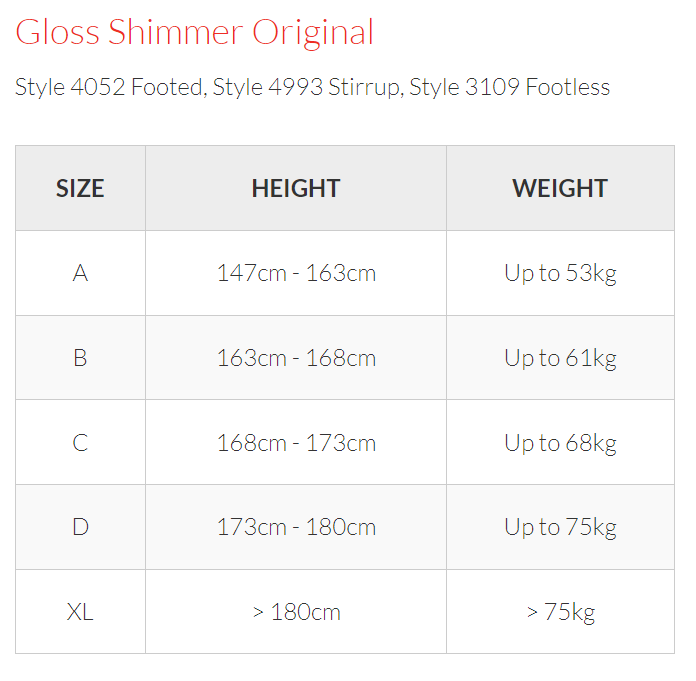Select the size D cell
Screen dimensions: 696x681
click(80, 527)
